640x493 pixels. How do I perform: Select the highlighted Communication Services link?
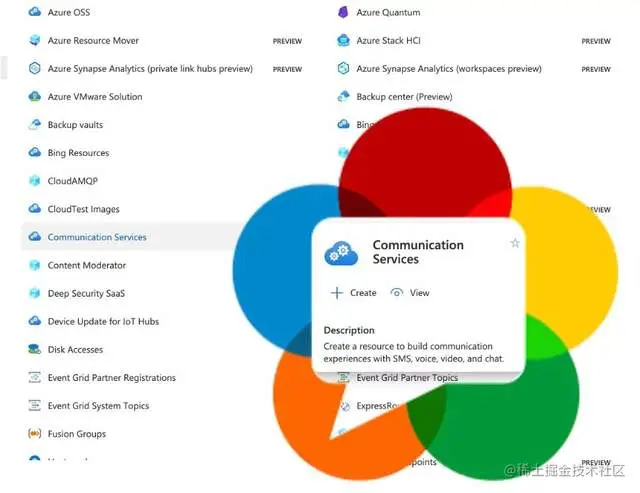coord(97,237)
